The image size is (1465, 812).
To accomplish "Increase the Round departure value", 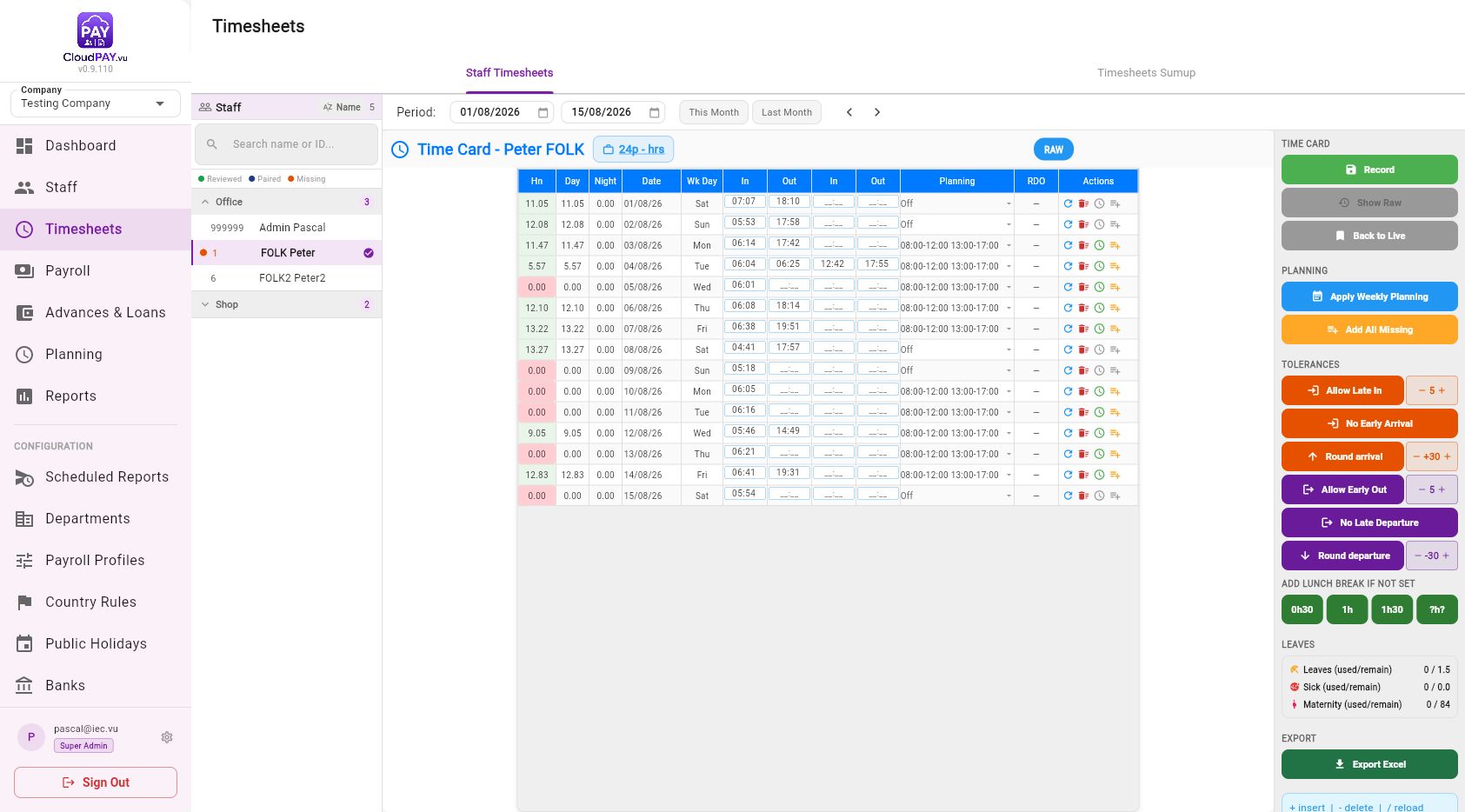I will pos(1446,556).
